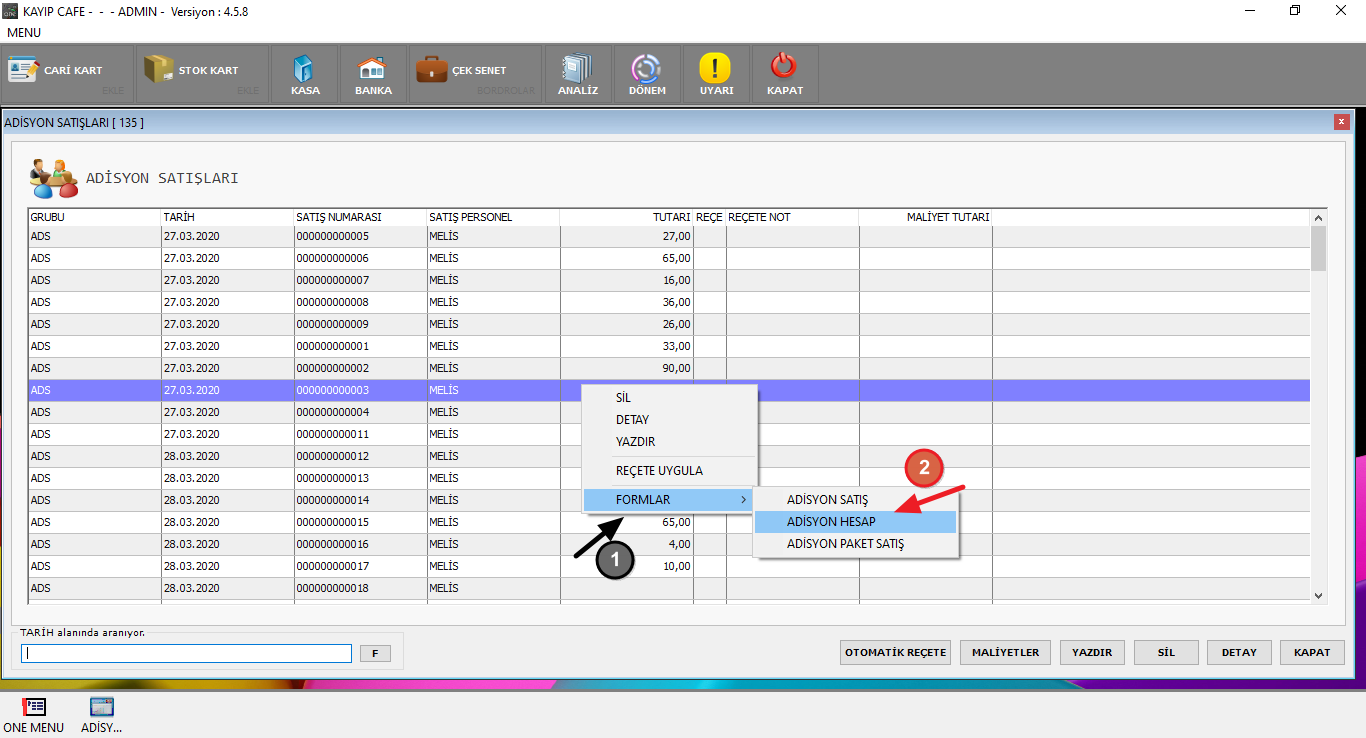
Task: Click the MALİYET TUTARI column header
Action: tap(926, 217)
